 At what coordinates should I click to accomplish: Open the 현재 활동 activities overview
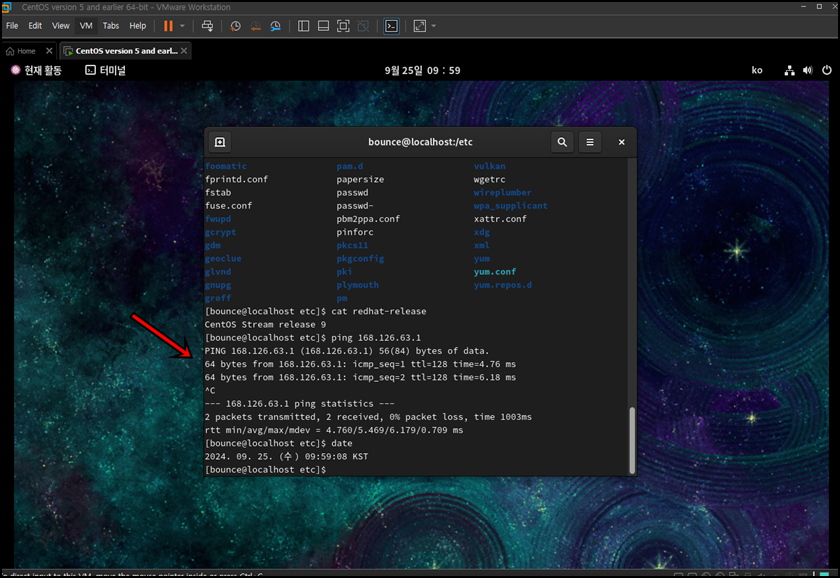point(36,70)
